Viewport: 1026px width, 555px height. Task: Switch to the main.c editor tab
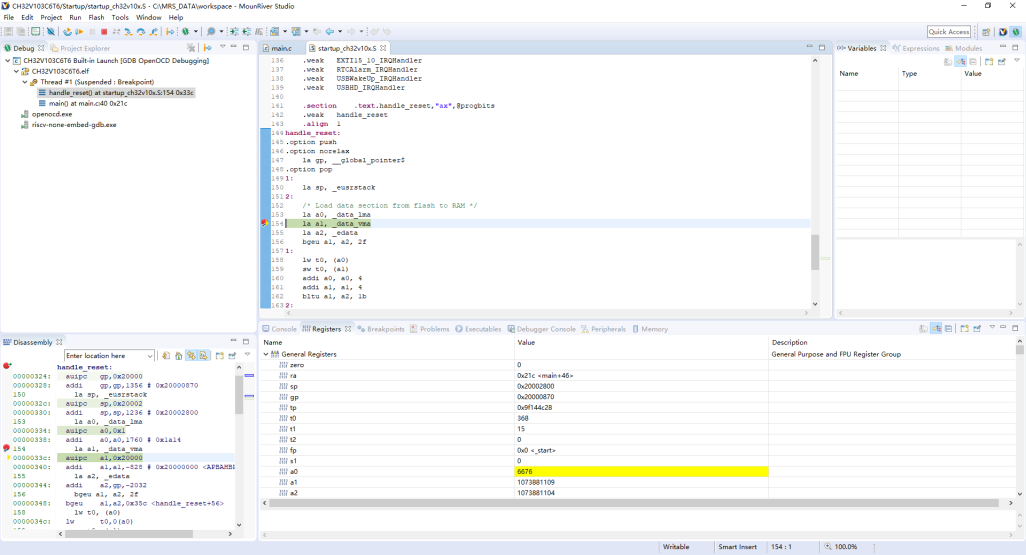tap(280, 48)
